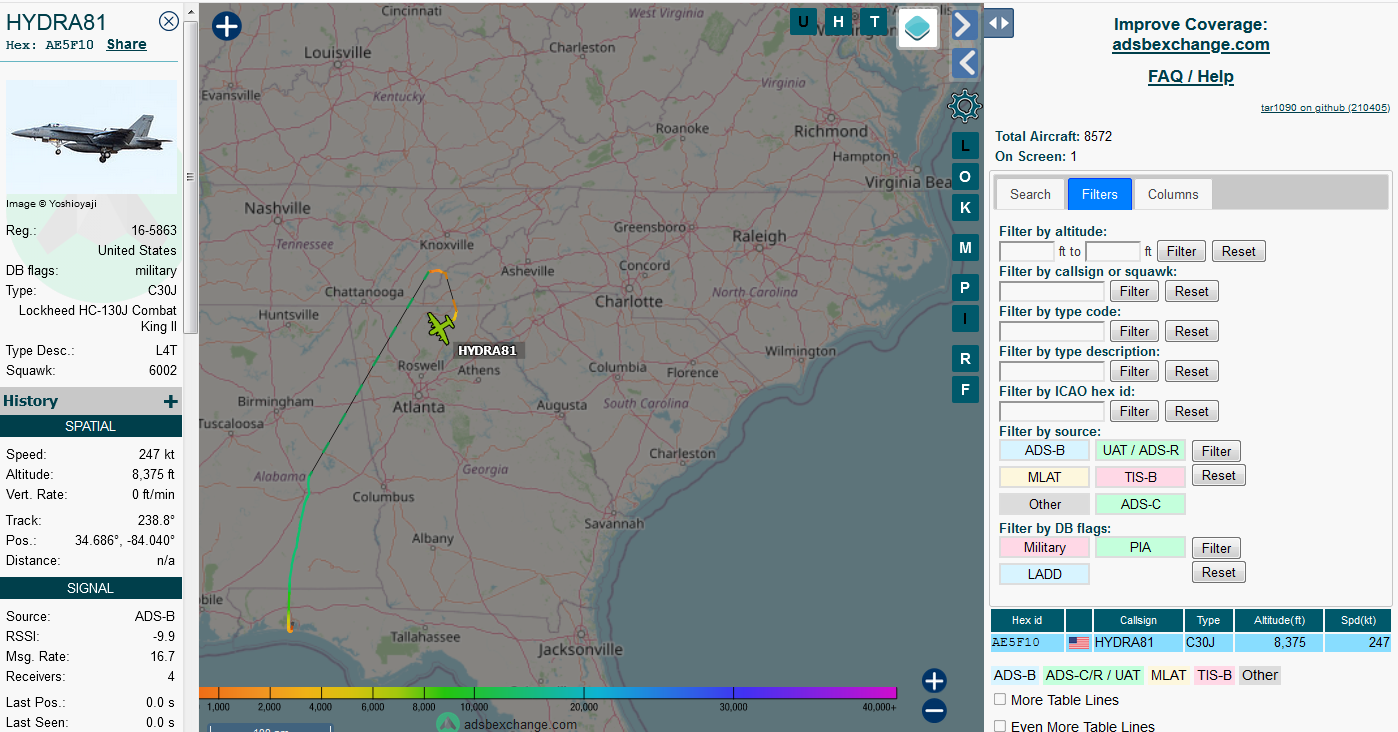Open the Share link for AE5F10
The height and width of the screenshot is (732, 1398).
(127, 44)
